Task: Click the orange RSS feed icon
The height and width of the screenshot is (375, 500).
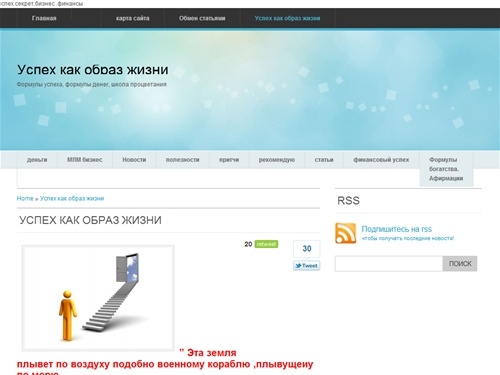Action: pos(345,233)
